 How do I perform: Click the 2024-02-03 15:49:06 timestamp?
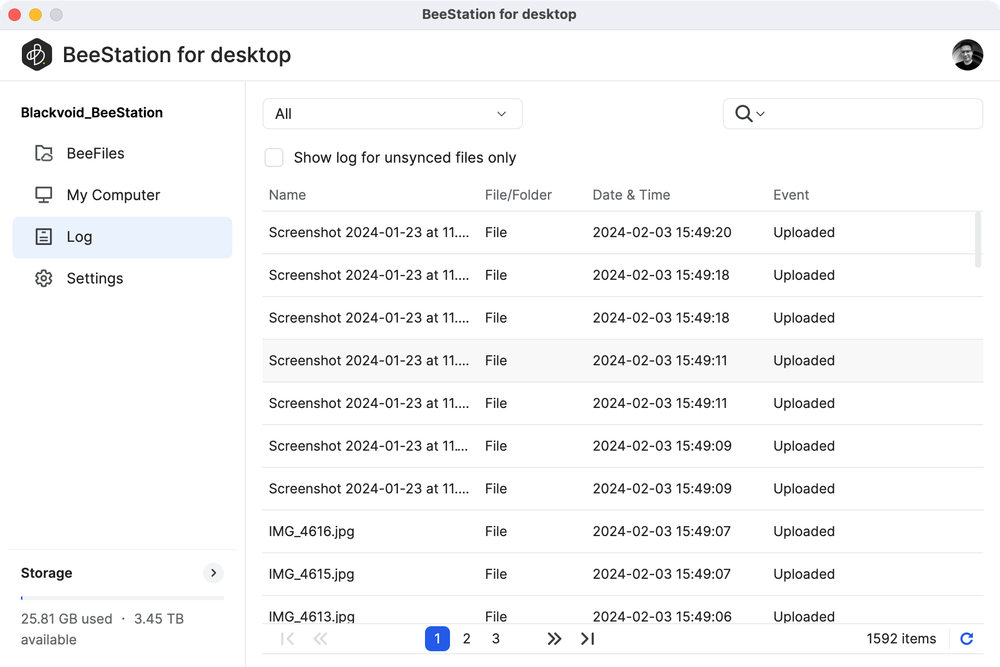[x=662, y=616]
